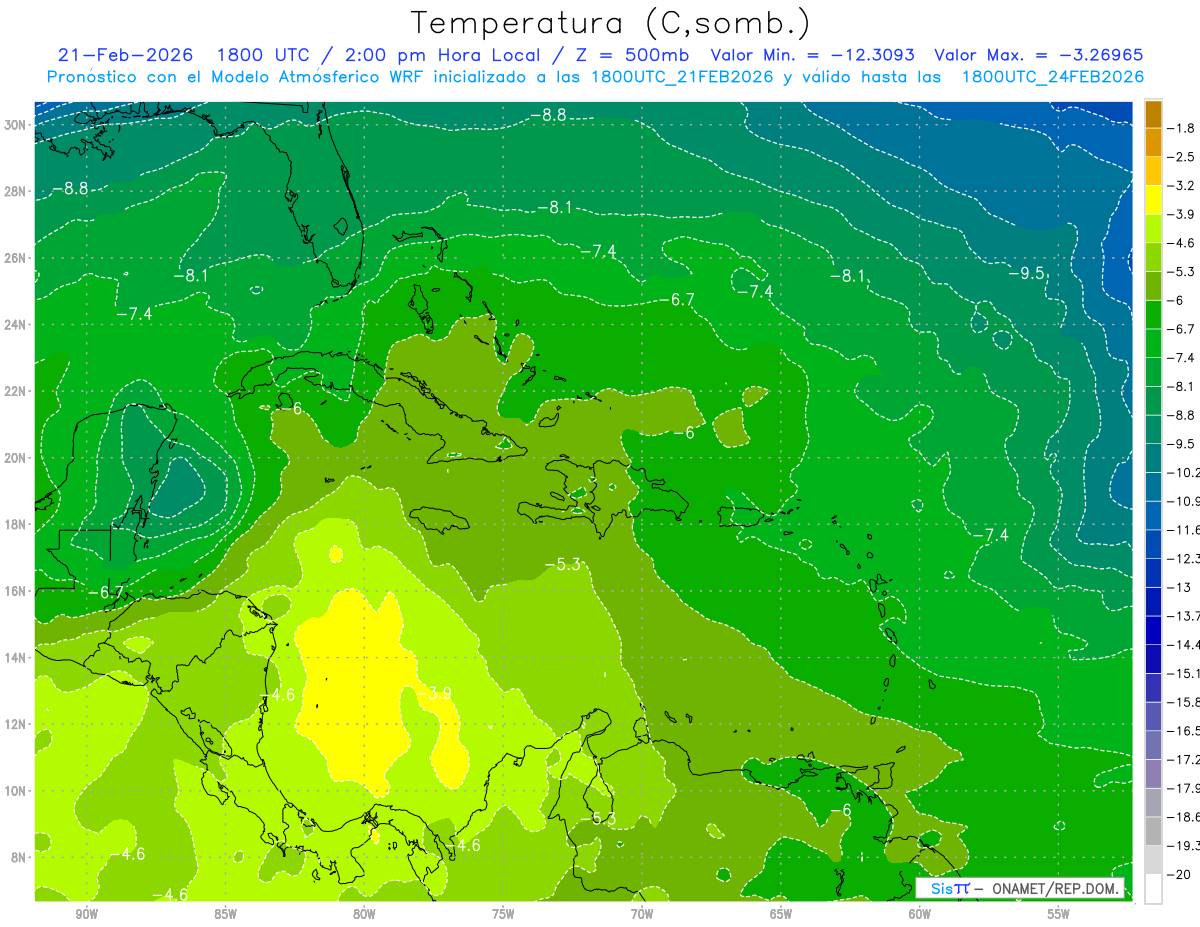
Task: Click the "-1.8" value on the color scale
Action: [1182, 128]
